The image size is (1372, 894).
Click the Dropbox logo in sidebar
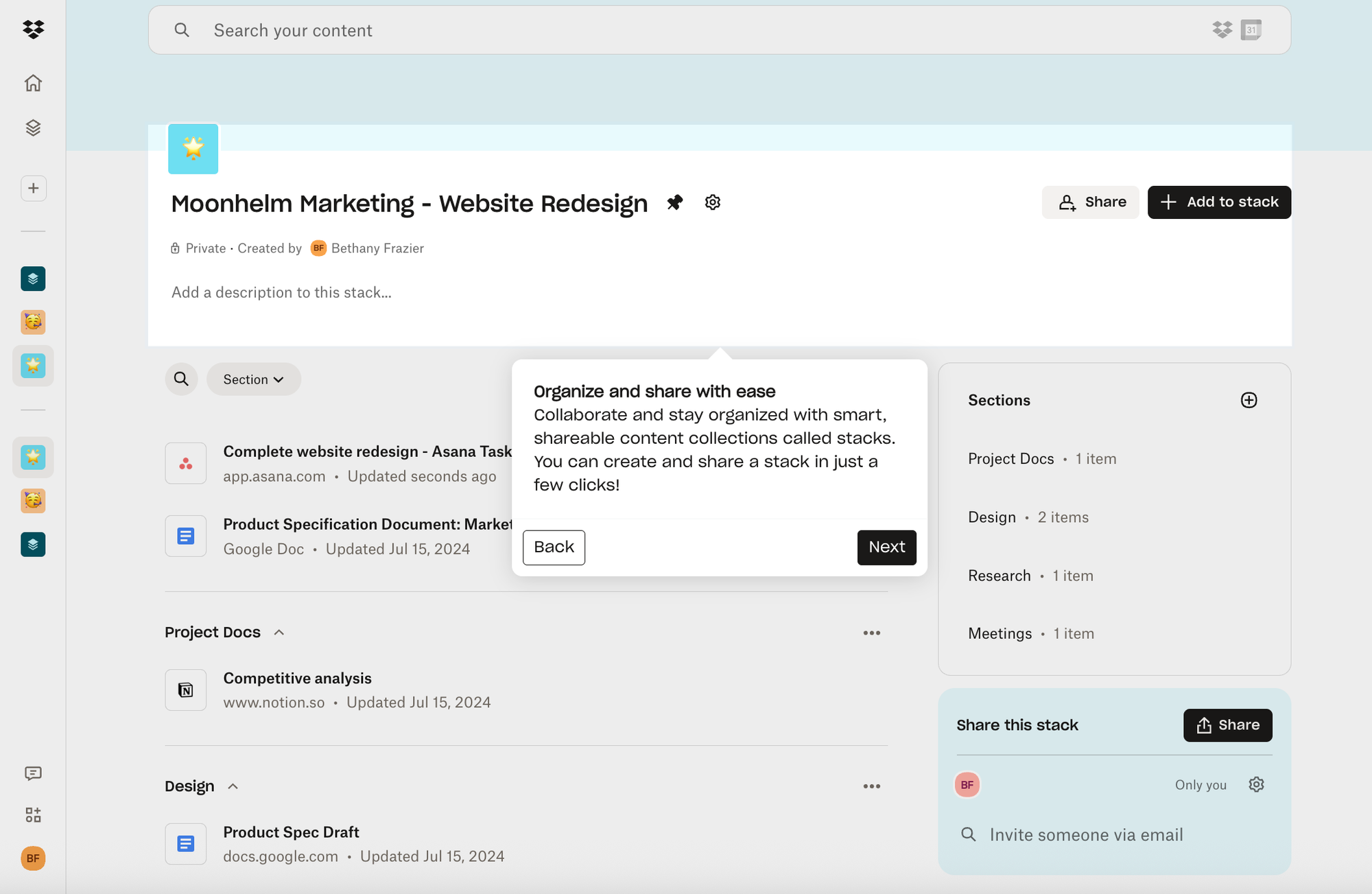(x=33, y=30)
